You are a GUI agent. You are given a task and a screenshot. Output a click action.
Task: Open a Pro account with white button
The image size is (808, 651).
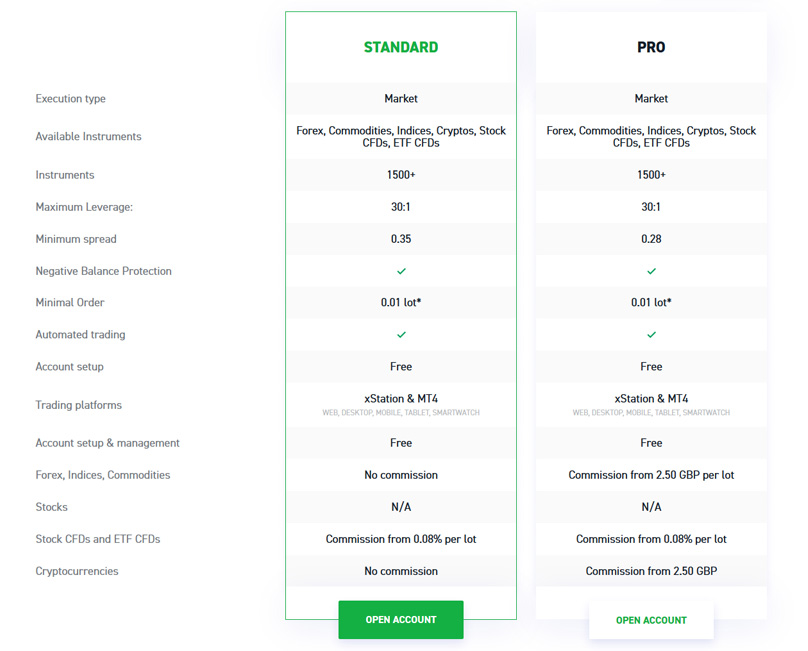651,620
